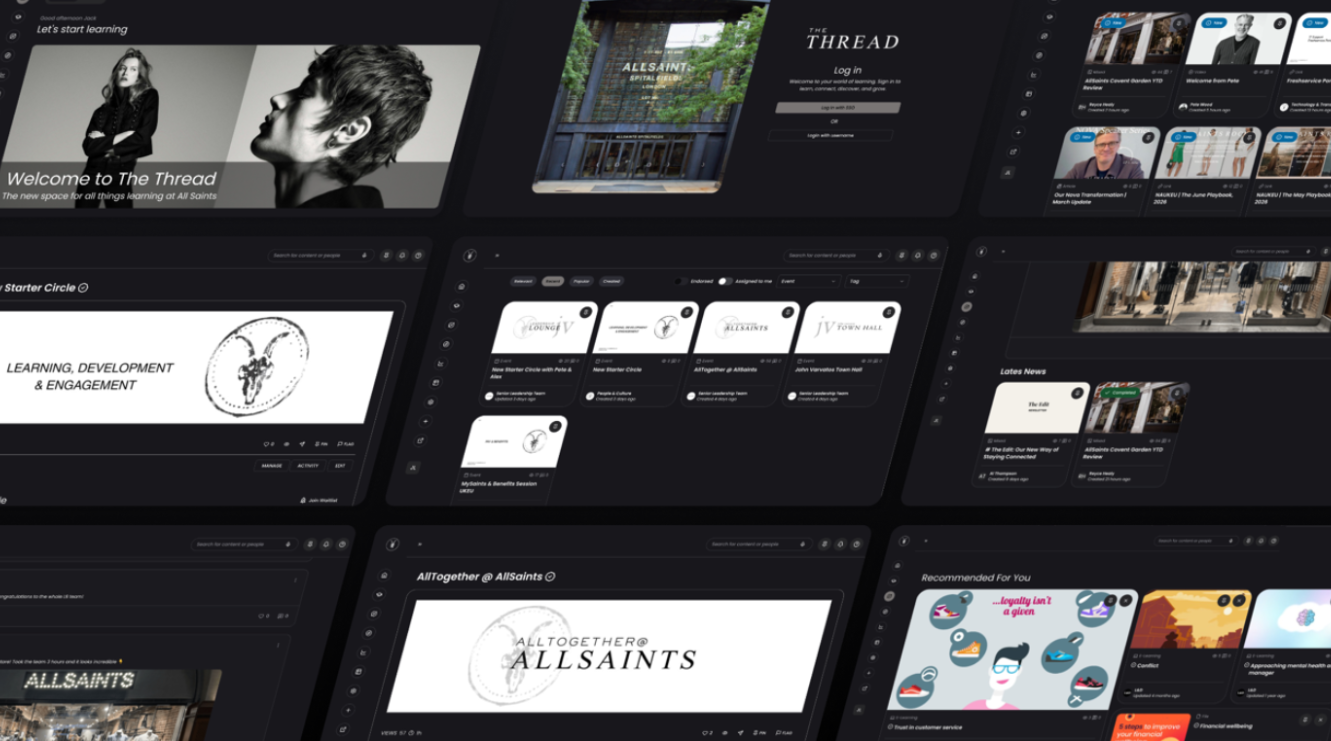Open New Starter Circle with Pete & Alex card

point(538,354)
